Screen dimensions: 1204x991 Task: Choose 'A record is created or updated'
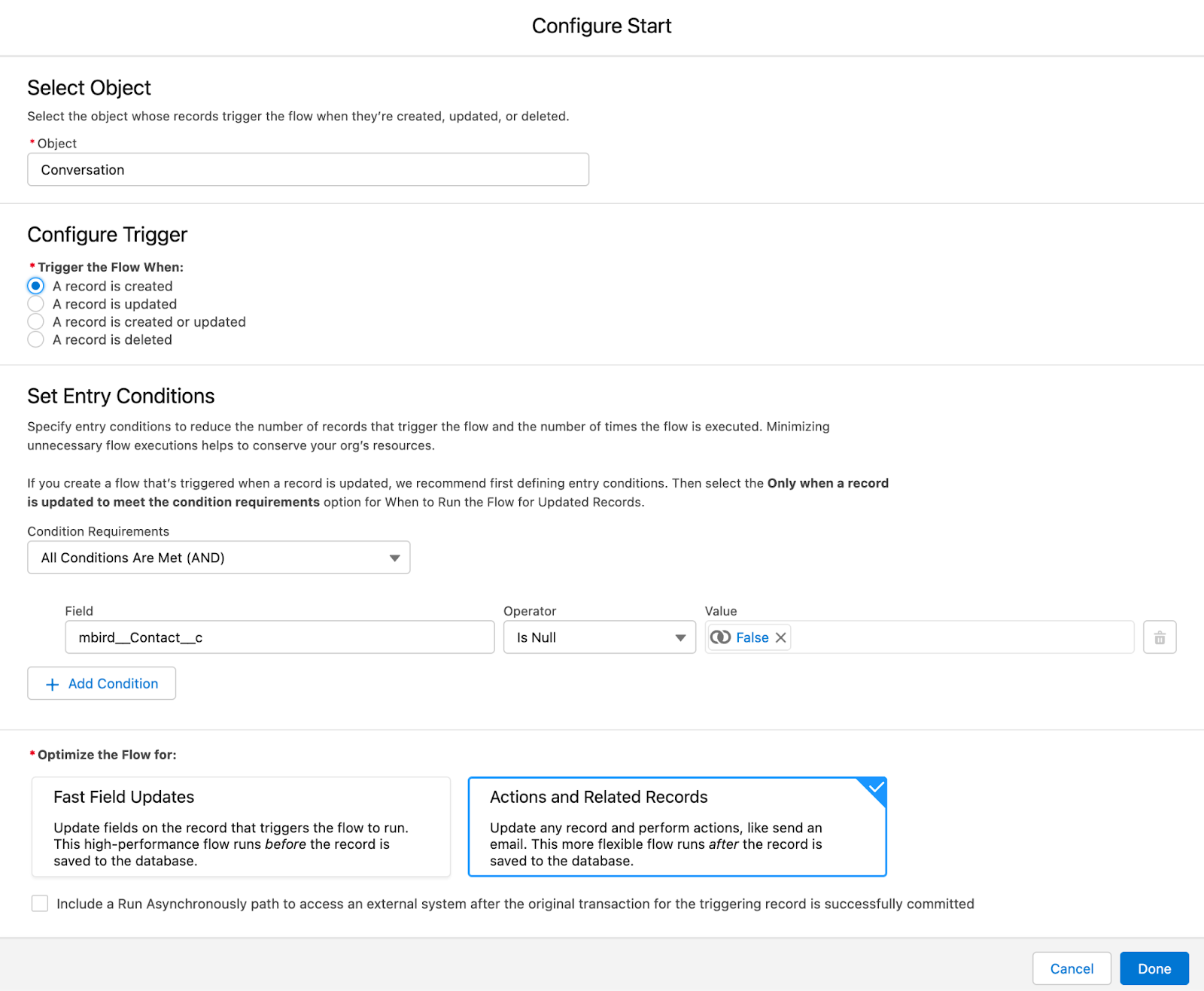[x=35, y=322]
